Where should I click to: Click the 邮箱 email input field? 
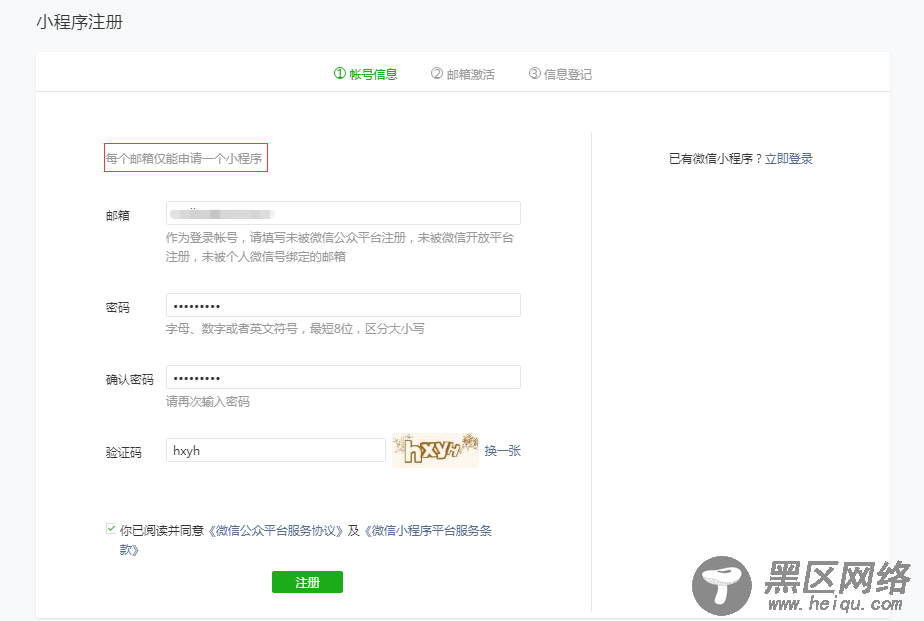pos(343,213)
